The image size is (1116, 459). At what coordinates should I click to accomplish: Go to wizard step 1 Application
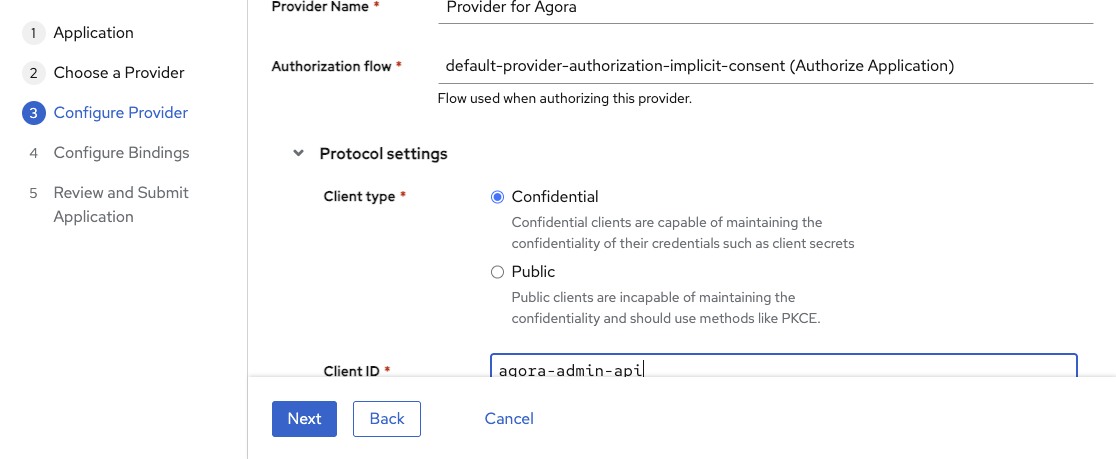[x=93, y=33]
